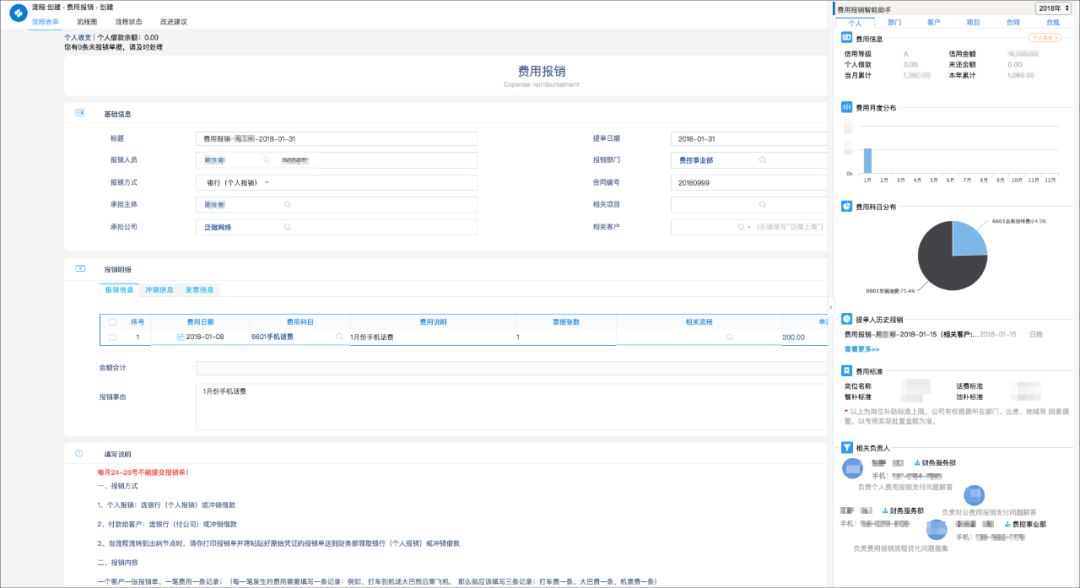
Task: Click the 1月份手机话费 cell in 费用说明 column
Action: point(372,337)
